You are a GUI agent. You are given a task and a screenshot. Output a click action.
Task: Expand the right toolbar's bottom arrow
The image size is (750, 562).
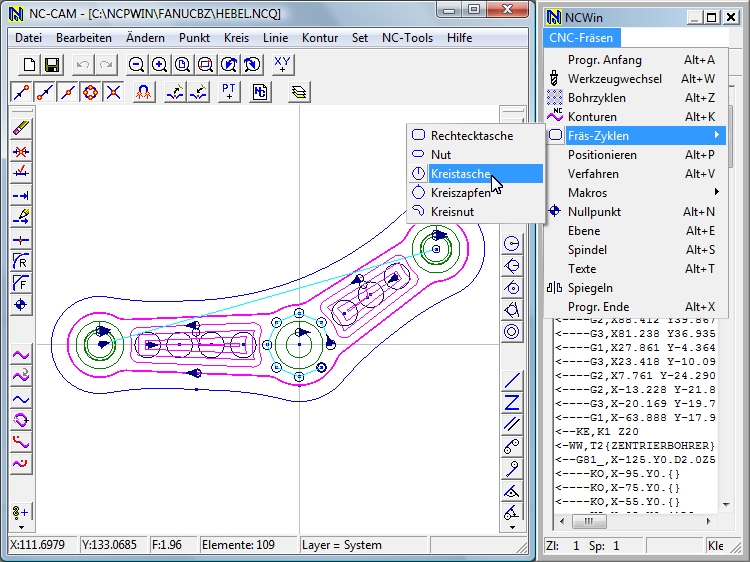pyautogui.click(x=512, y=527)
